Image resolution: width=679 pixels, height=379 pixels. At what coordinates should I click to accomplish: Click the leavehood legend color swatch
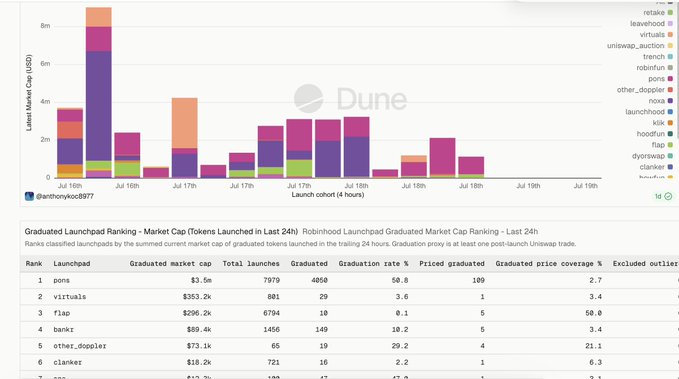coord(670,23)
